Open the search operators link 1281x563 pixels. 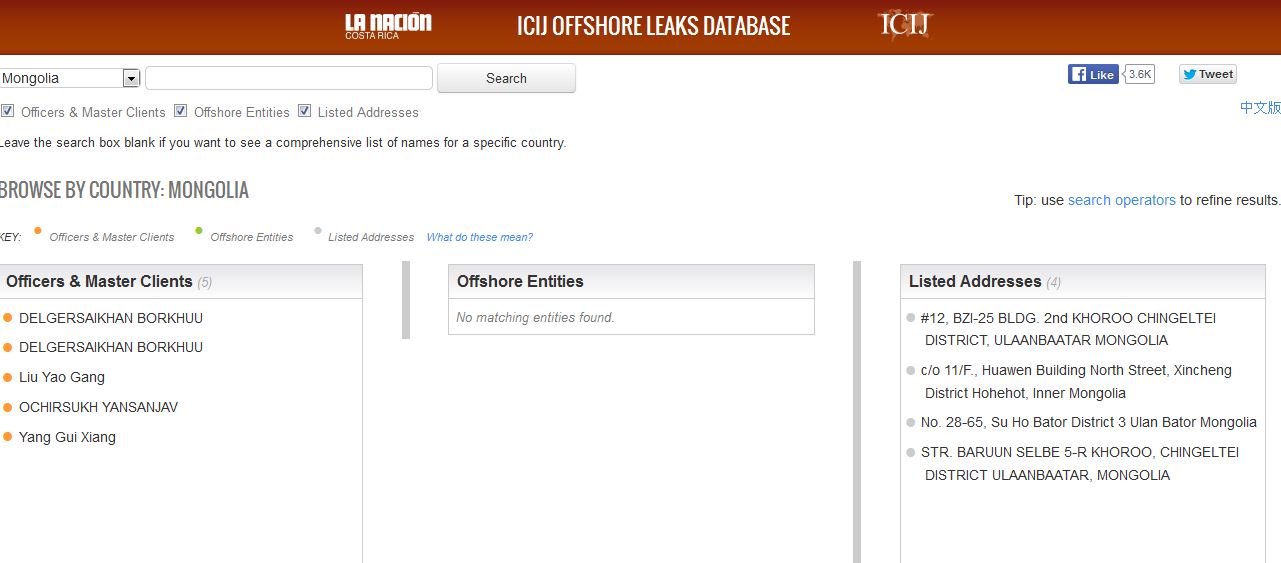(1121, 200)
